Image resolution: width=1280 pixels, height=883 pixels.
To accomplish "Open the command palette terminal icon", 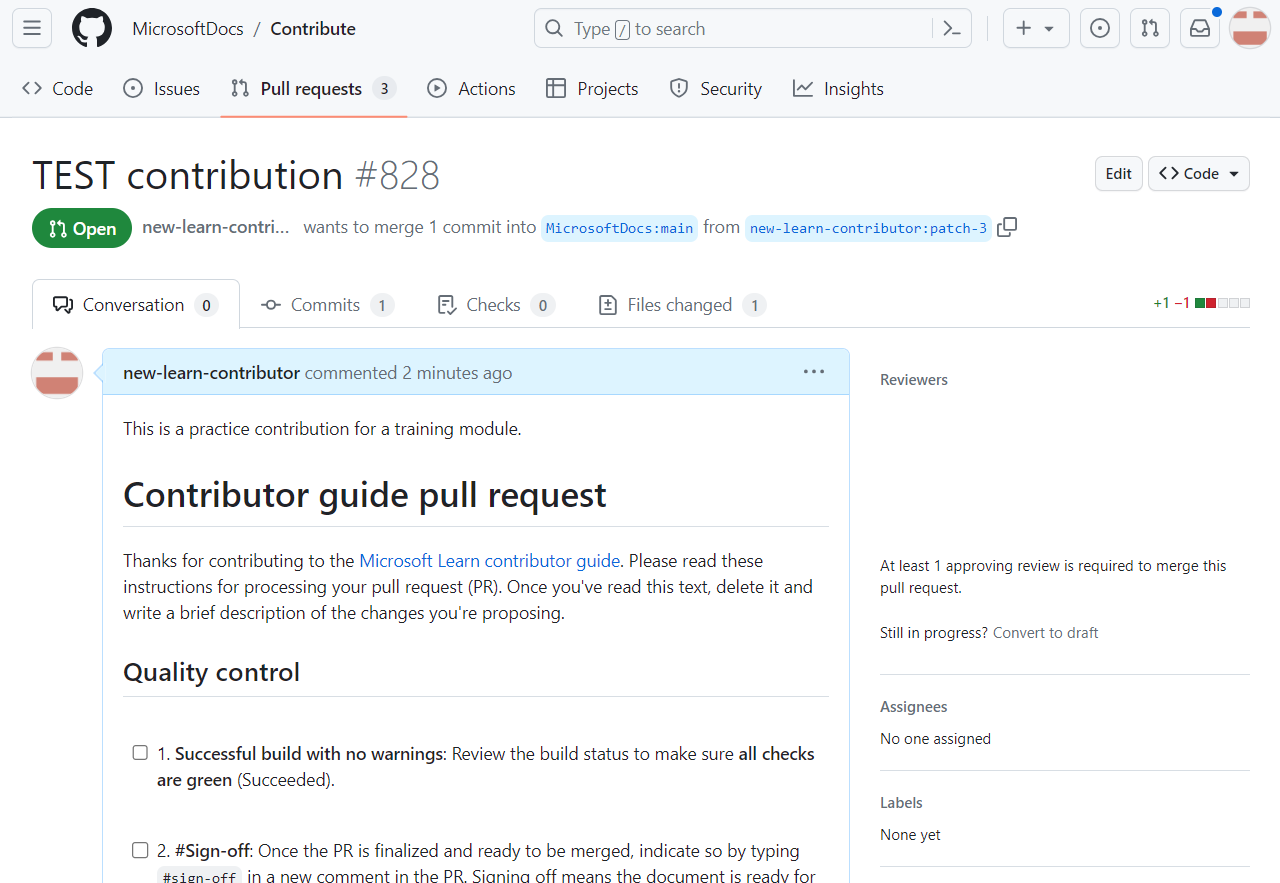I will 951,28.
